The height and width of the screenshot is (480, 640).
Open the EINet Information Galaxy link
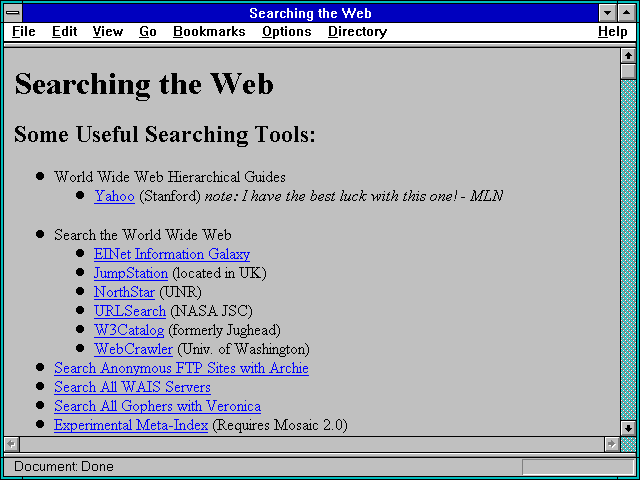172,254
